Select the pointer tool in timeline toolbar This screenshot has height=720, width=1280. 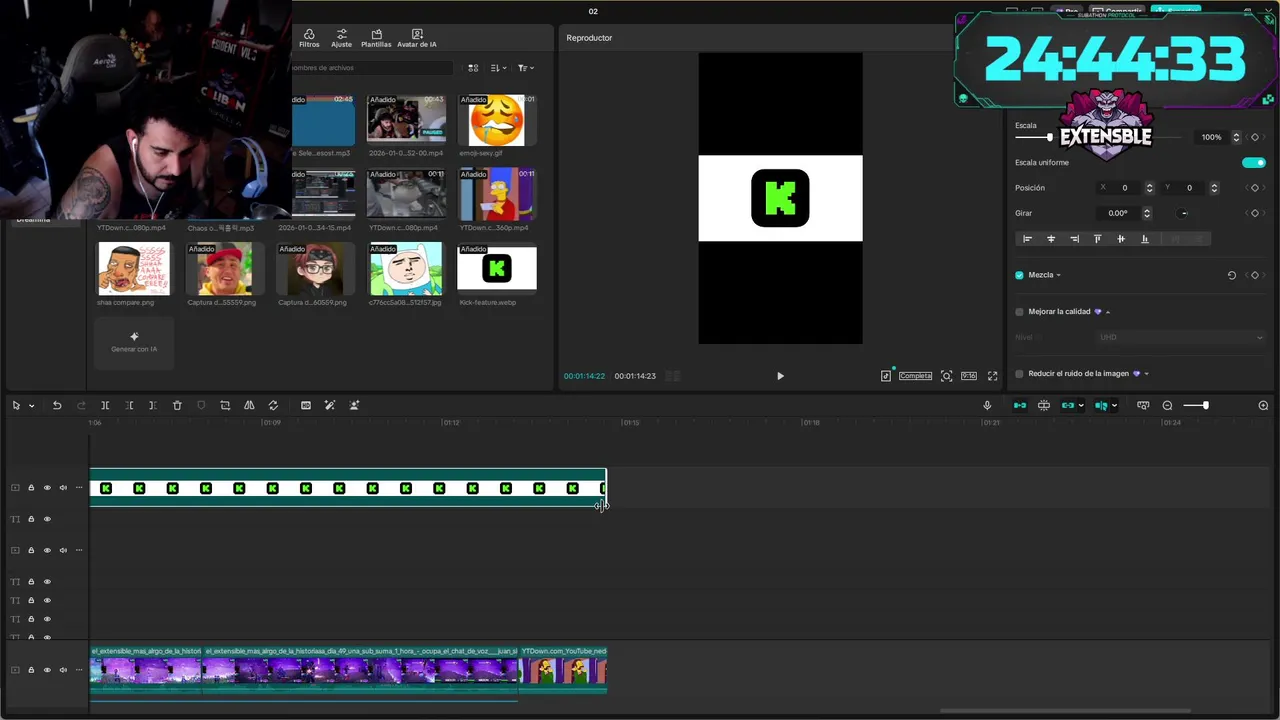click(x=16, y=405)
